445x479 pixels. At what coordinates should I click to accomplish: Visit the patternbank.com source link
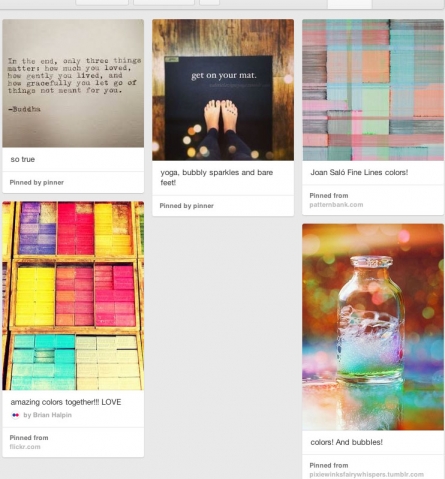click(336, 205)
